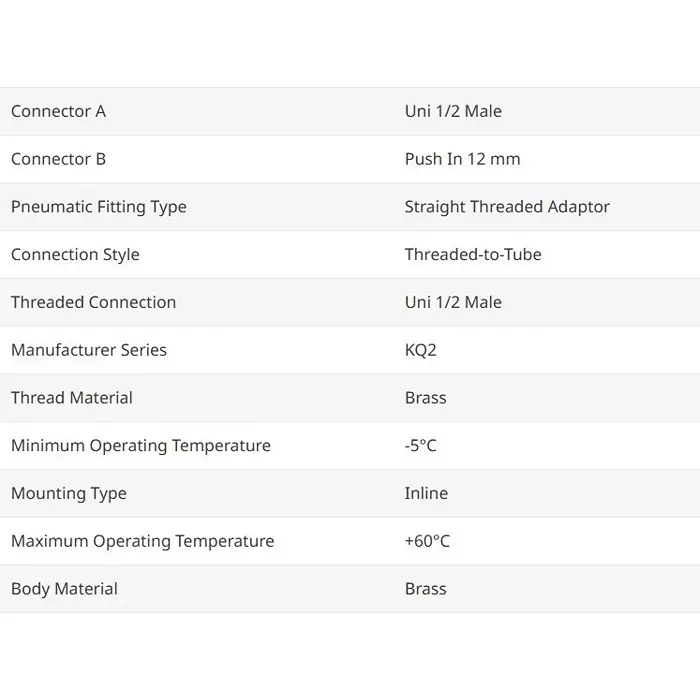Click the "Pneumatic Fitting Type" label
The width and height of the screenshot is (700, 700).
[98, 207]
